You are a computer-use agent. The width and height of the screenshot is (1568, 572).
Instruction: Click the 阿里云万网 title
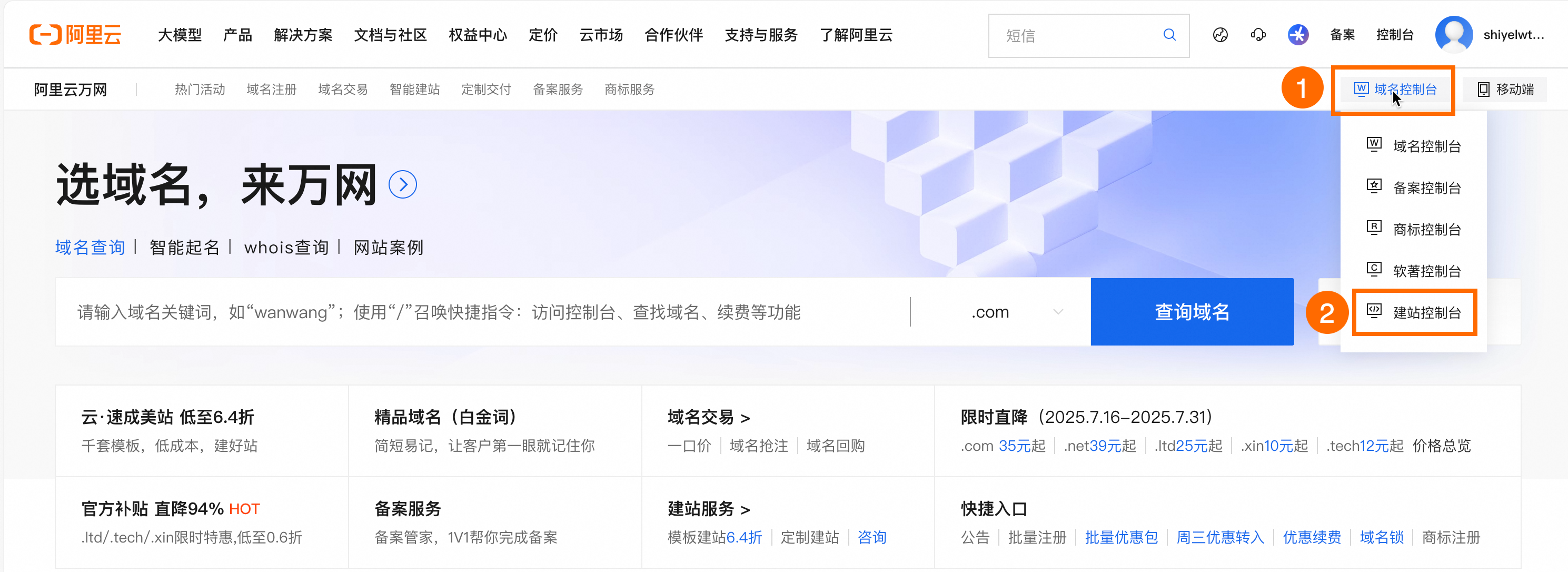point(70,90)
